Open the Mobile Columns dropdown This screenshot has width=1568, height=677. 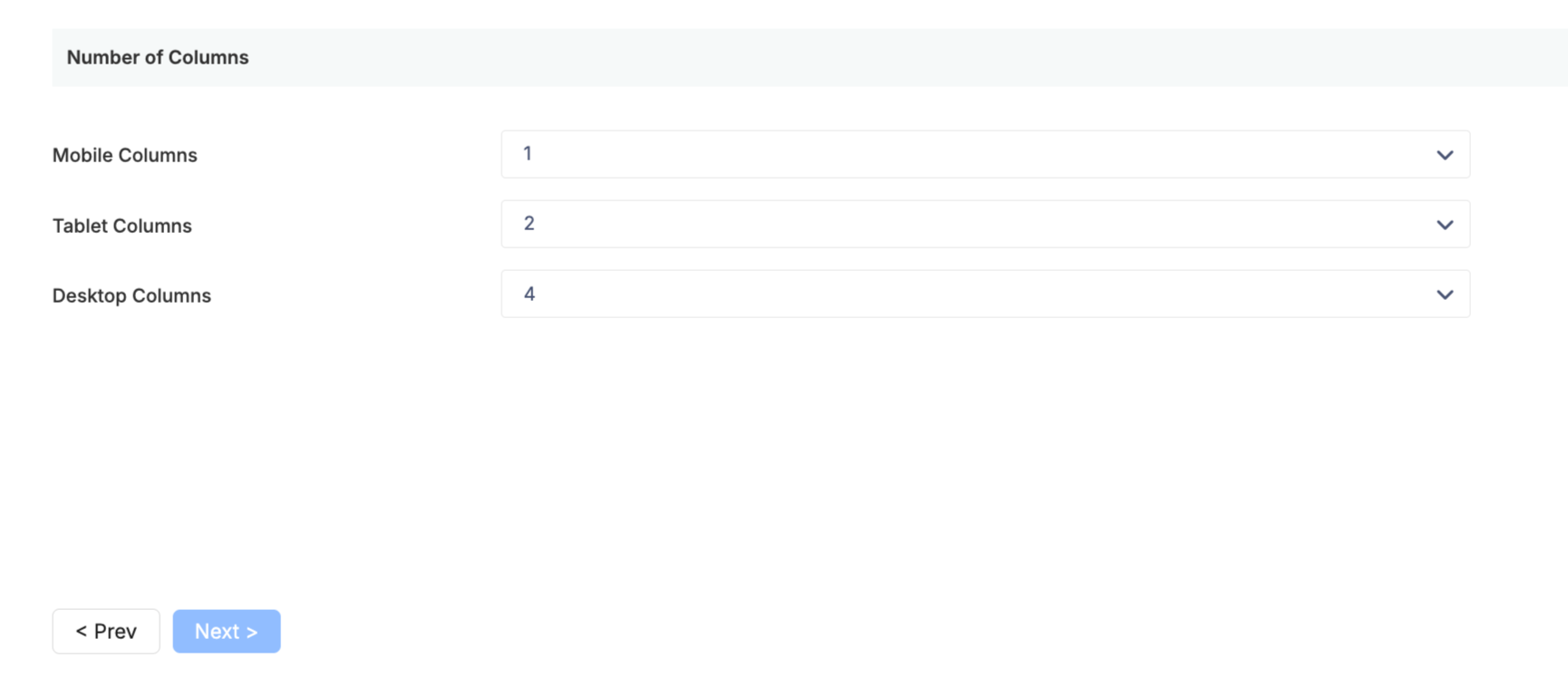coord(985,154)
